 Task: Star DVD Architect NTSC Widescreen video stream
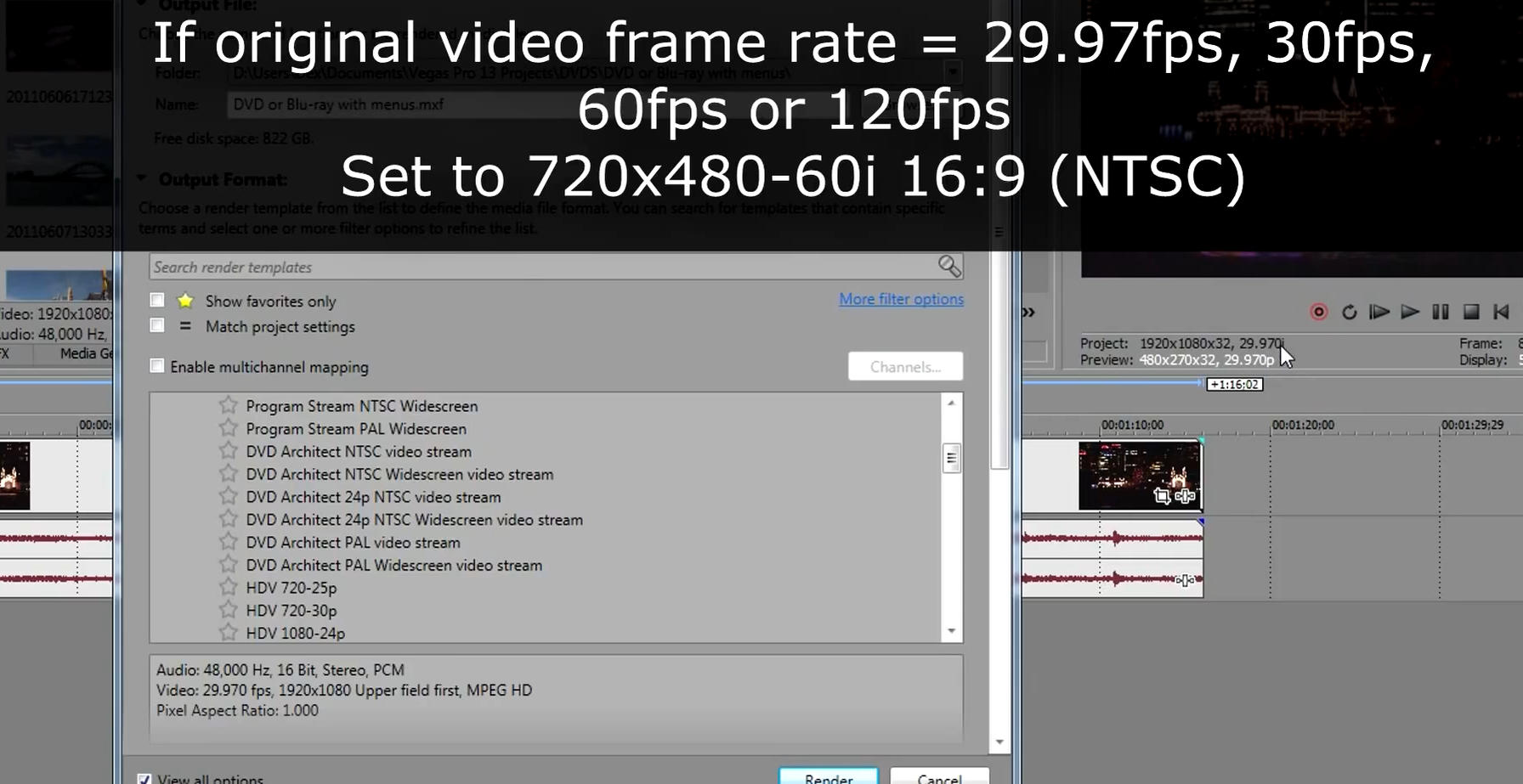[x=228, y=474]
